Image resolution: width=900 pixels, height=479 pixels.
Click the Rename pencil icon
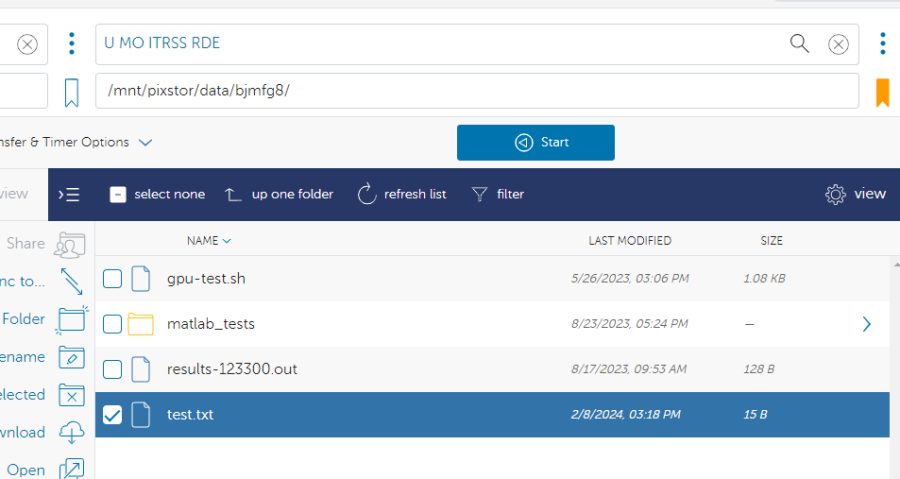click(x=71, y=357)
